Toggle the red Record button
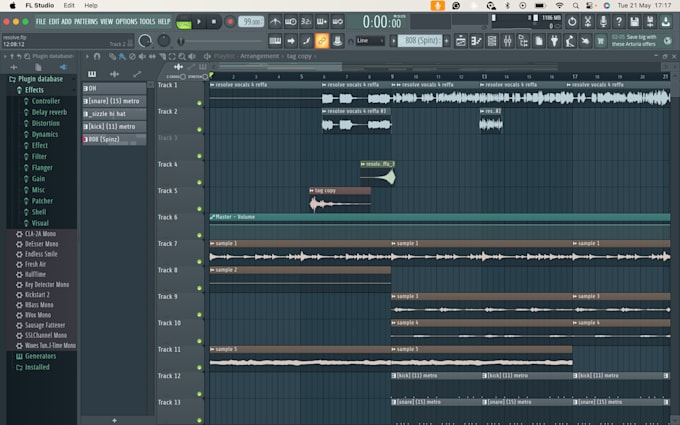 coord(230,22)
